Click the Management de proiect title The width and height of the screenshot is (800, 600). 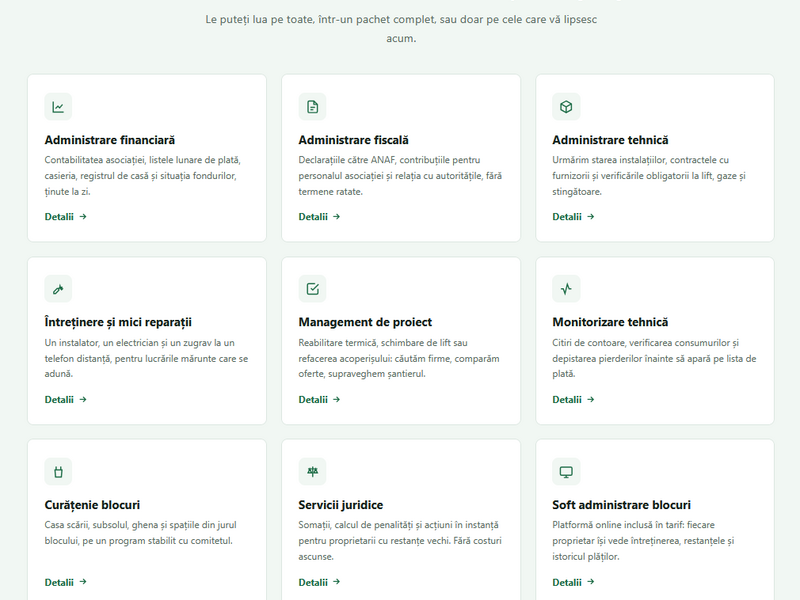(365, 322)
